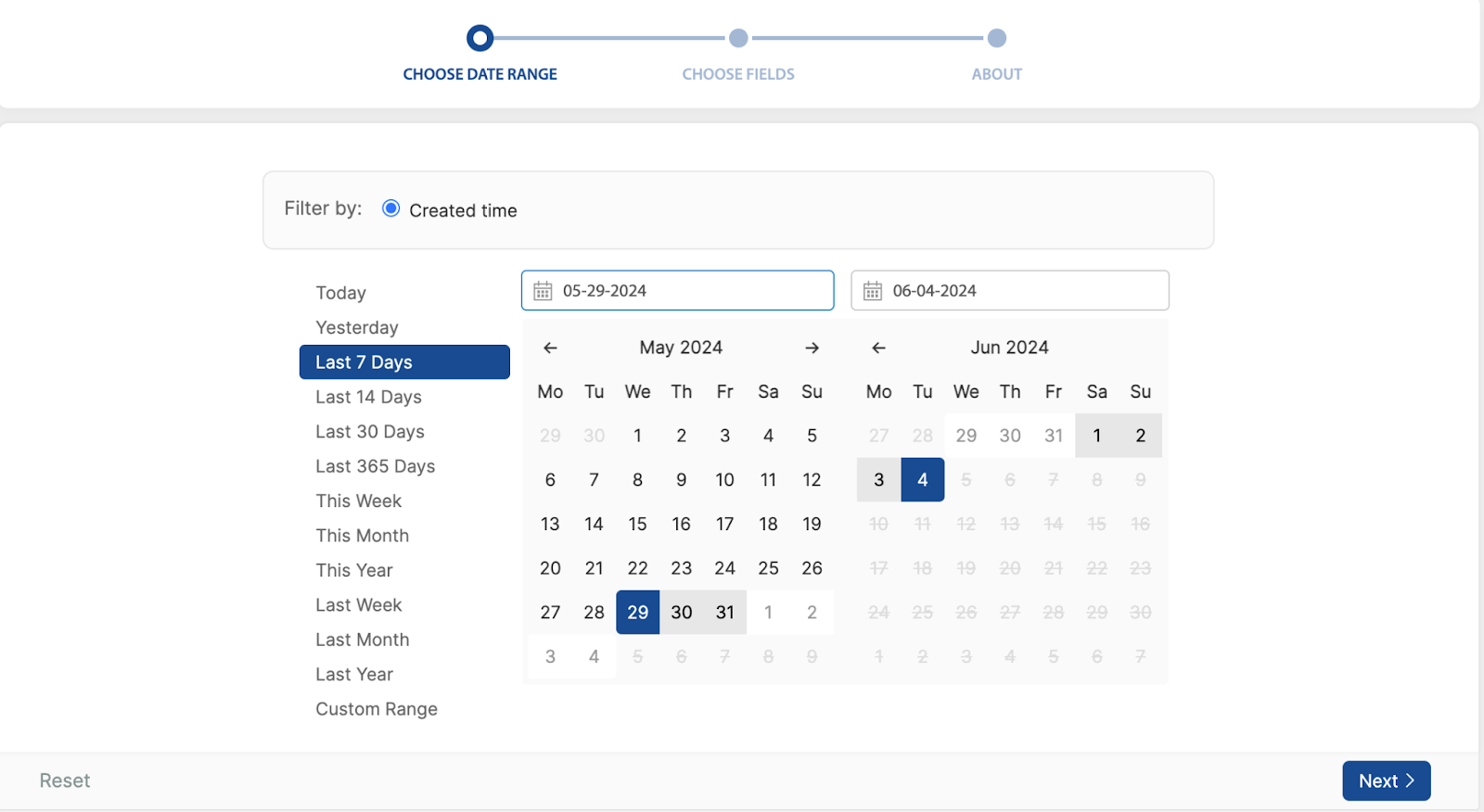Viewport: 1484px width, 812px height.
Task: Pick May 26 in the May calendar
Action: click(x=812, y=568)
